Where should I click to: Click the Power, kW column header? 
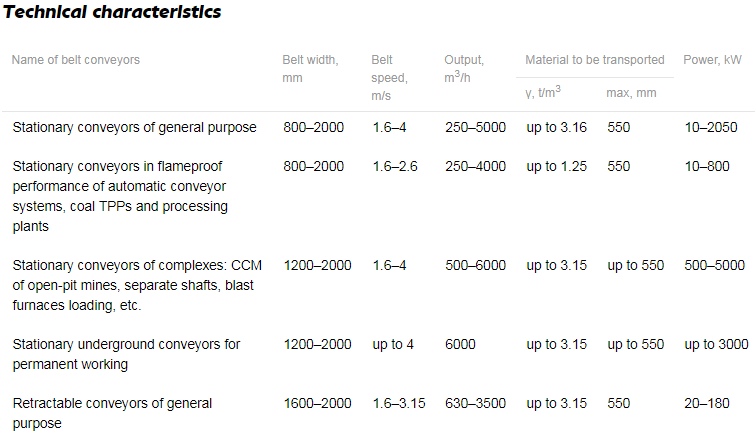tap(711, 60)
